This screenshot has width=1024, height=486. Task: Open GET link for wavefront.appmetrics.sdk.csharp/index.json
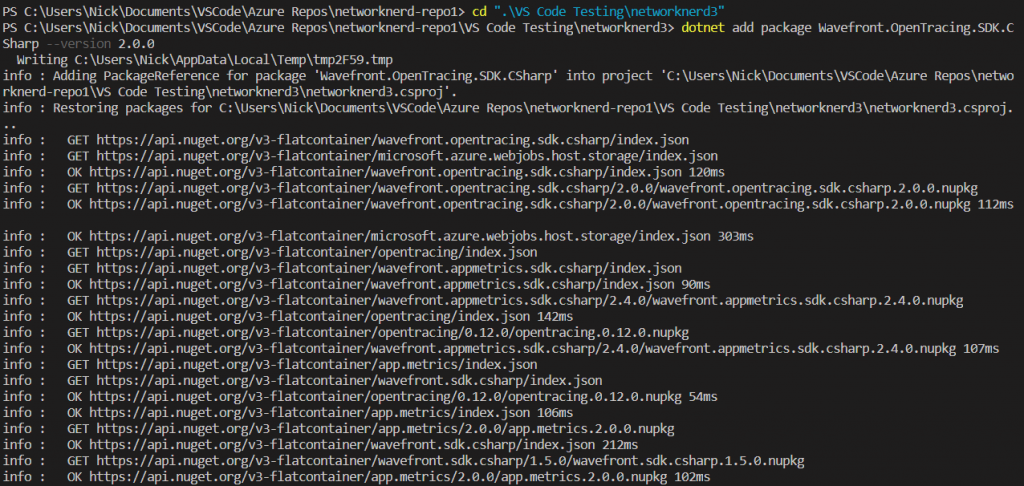coord(389,268)
